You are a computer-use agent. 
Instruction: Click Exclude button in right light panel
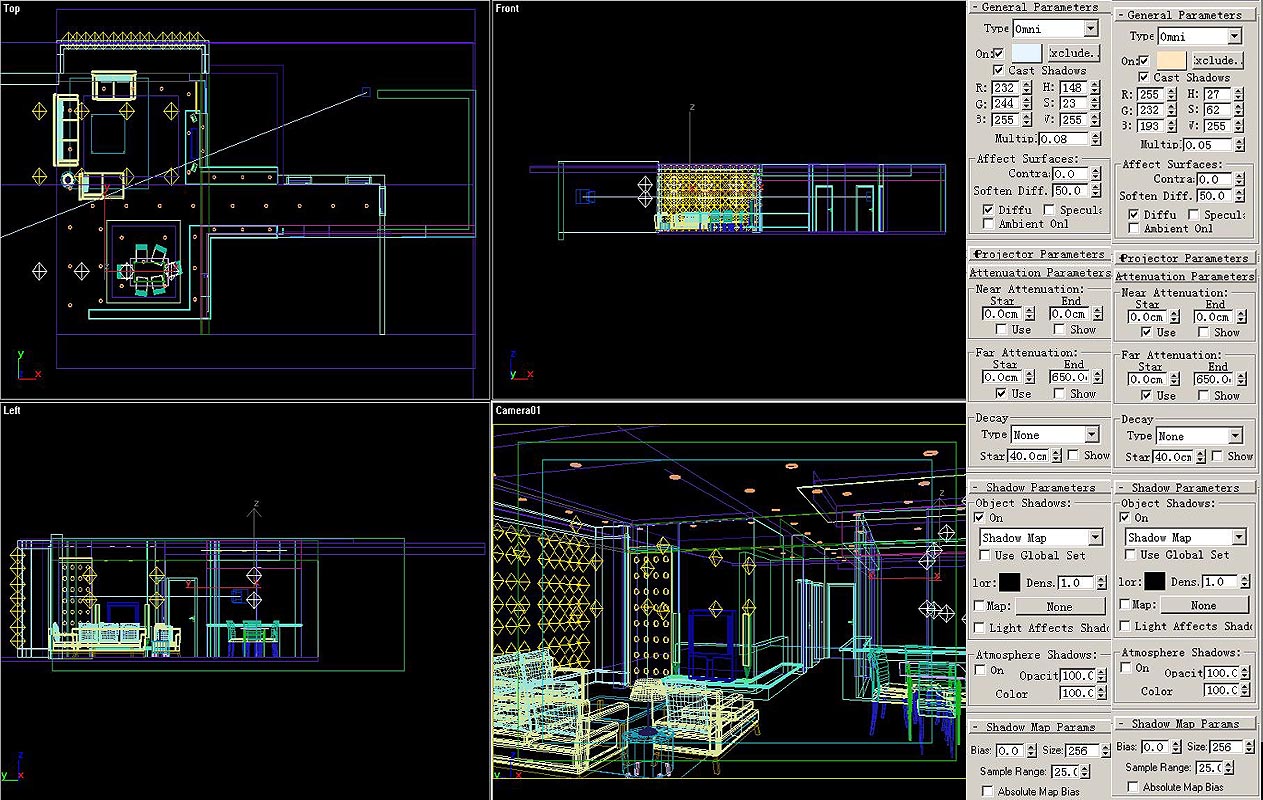[1218, 61]
